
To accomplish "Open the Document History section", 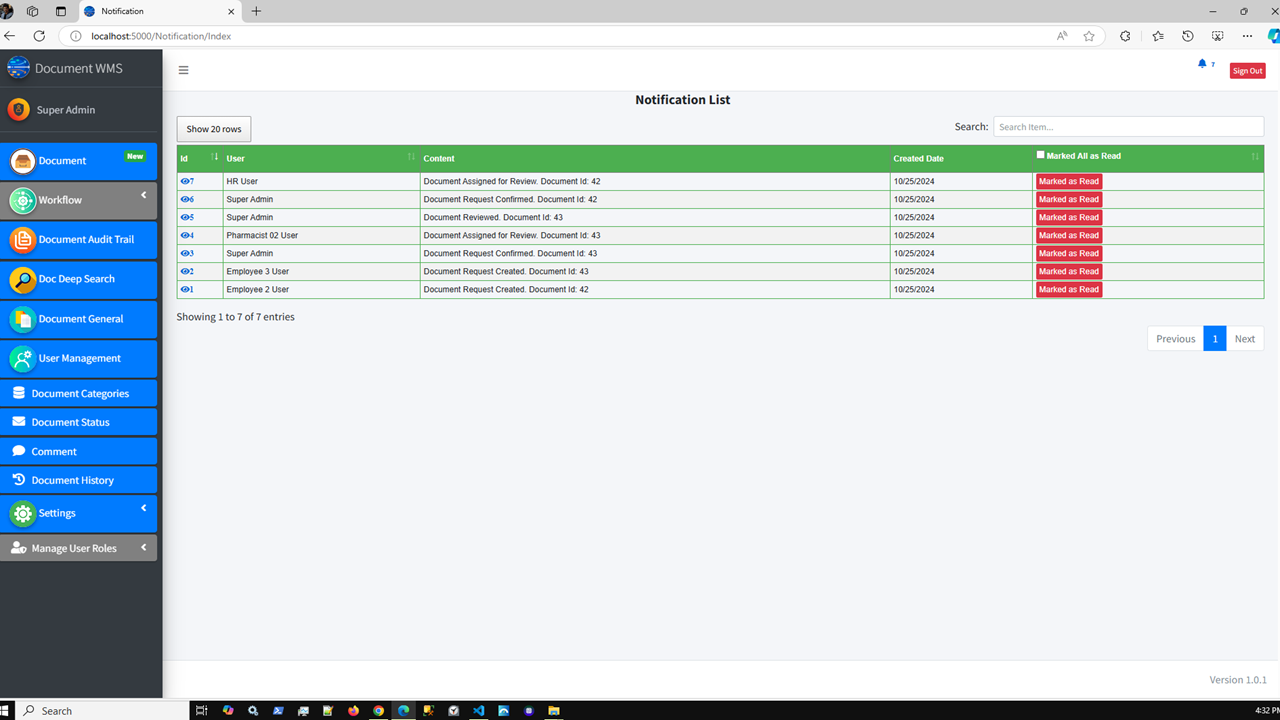I will (x=79, y=480).
